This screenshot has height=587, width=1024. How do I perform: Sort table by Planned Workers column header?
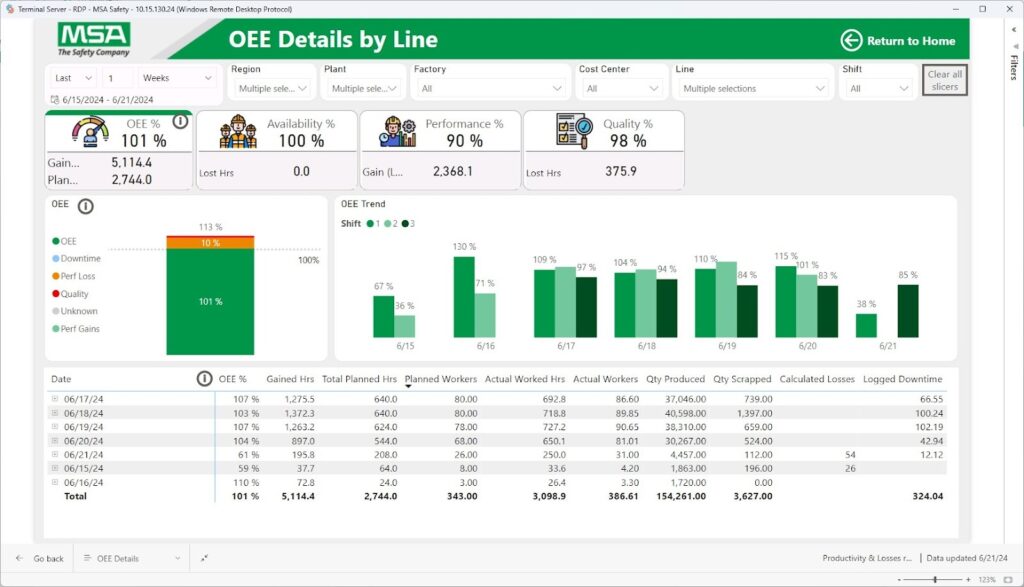(x=441, y=379)
